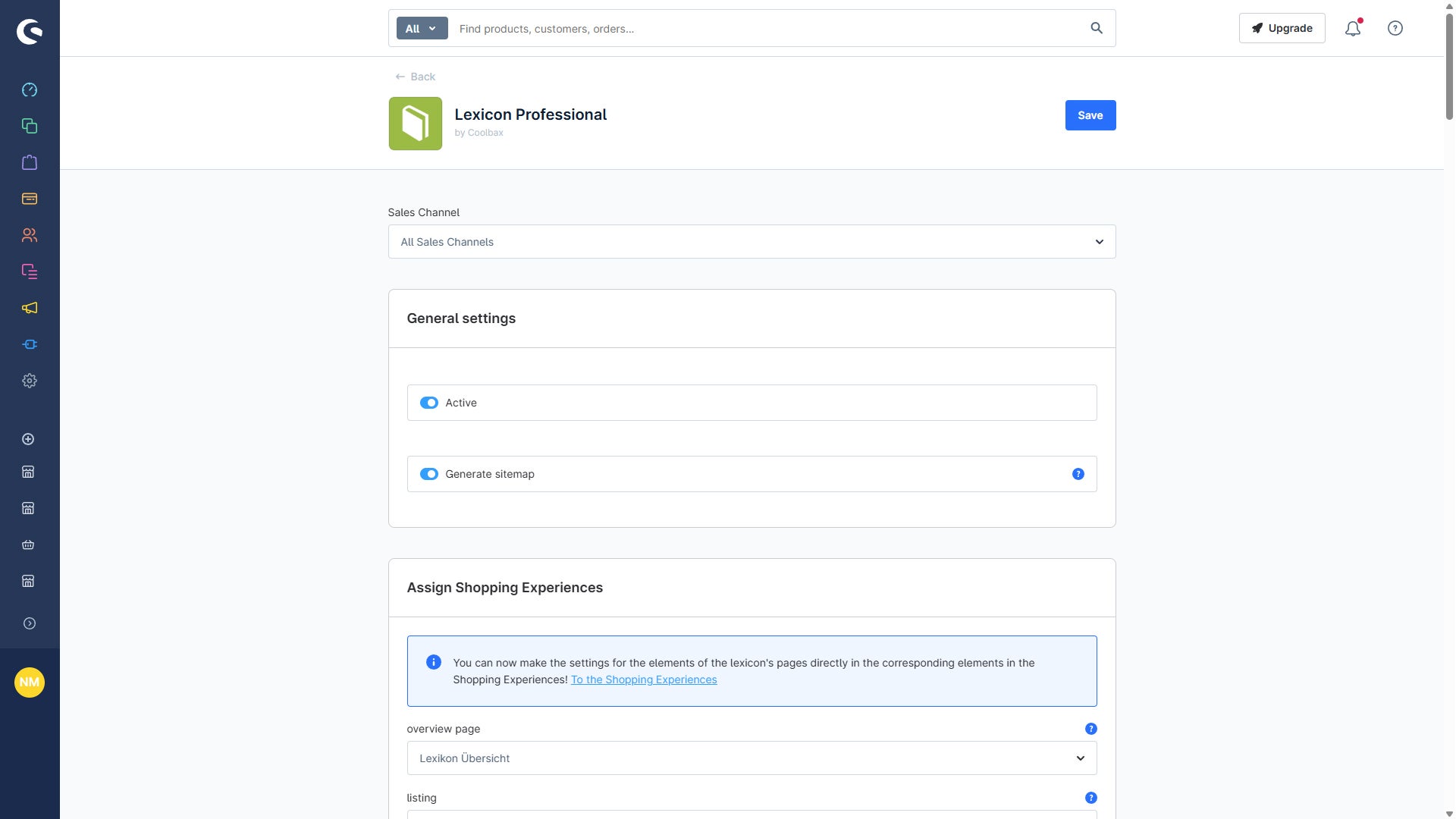Open Catalogues via the green sidebar icon
Image resolution: width=1456 pixels, height=819 pixels.
click(x=30, y=126)
